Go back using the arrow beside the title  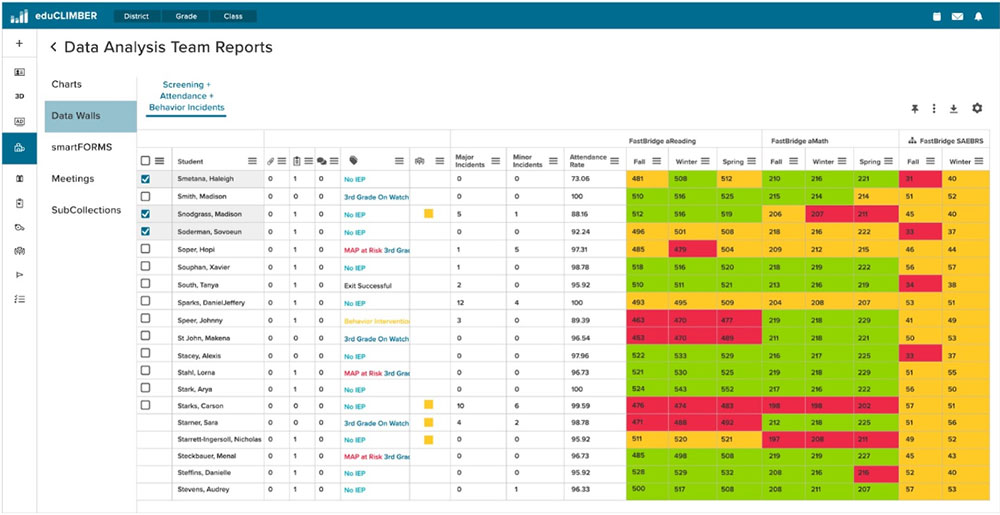click(x=53, y=47)
